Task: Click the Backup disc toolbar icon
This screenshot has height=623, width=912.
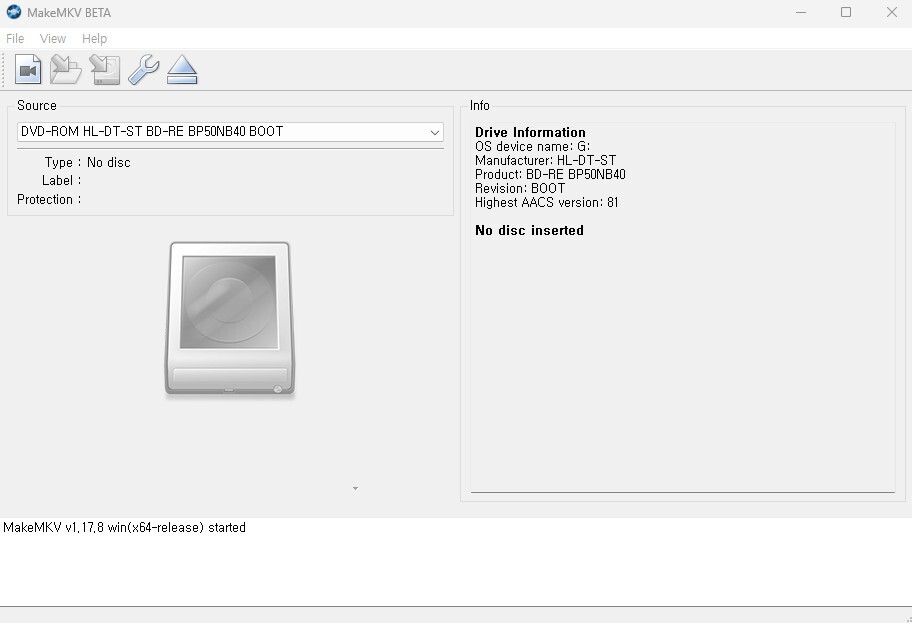Action: [105, 70]
